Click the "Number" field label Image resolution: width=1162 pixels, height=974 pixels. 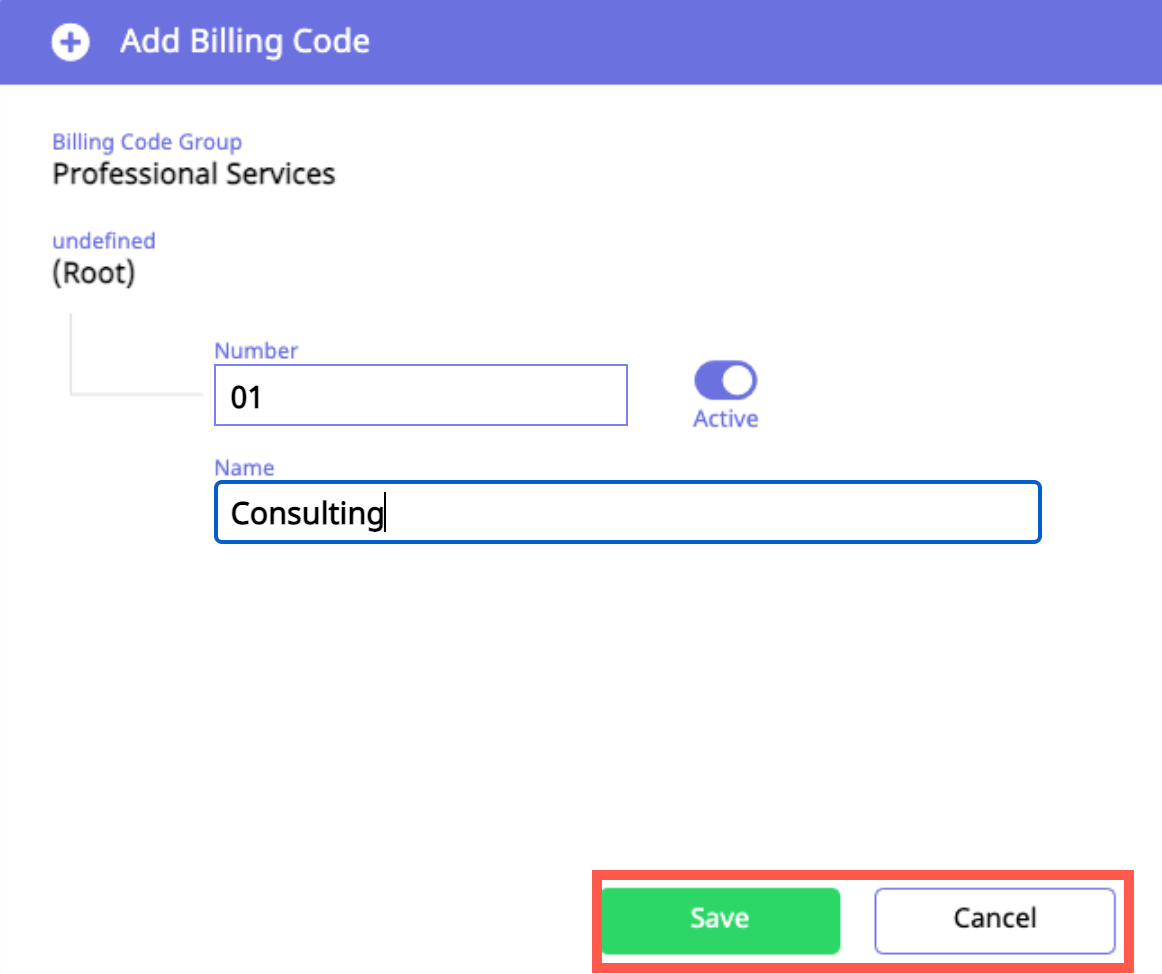click(x=256, y=351)
